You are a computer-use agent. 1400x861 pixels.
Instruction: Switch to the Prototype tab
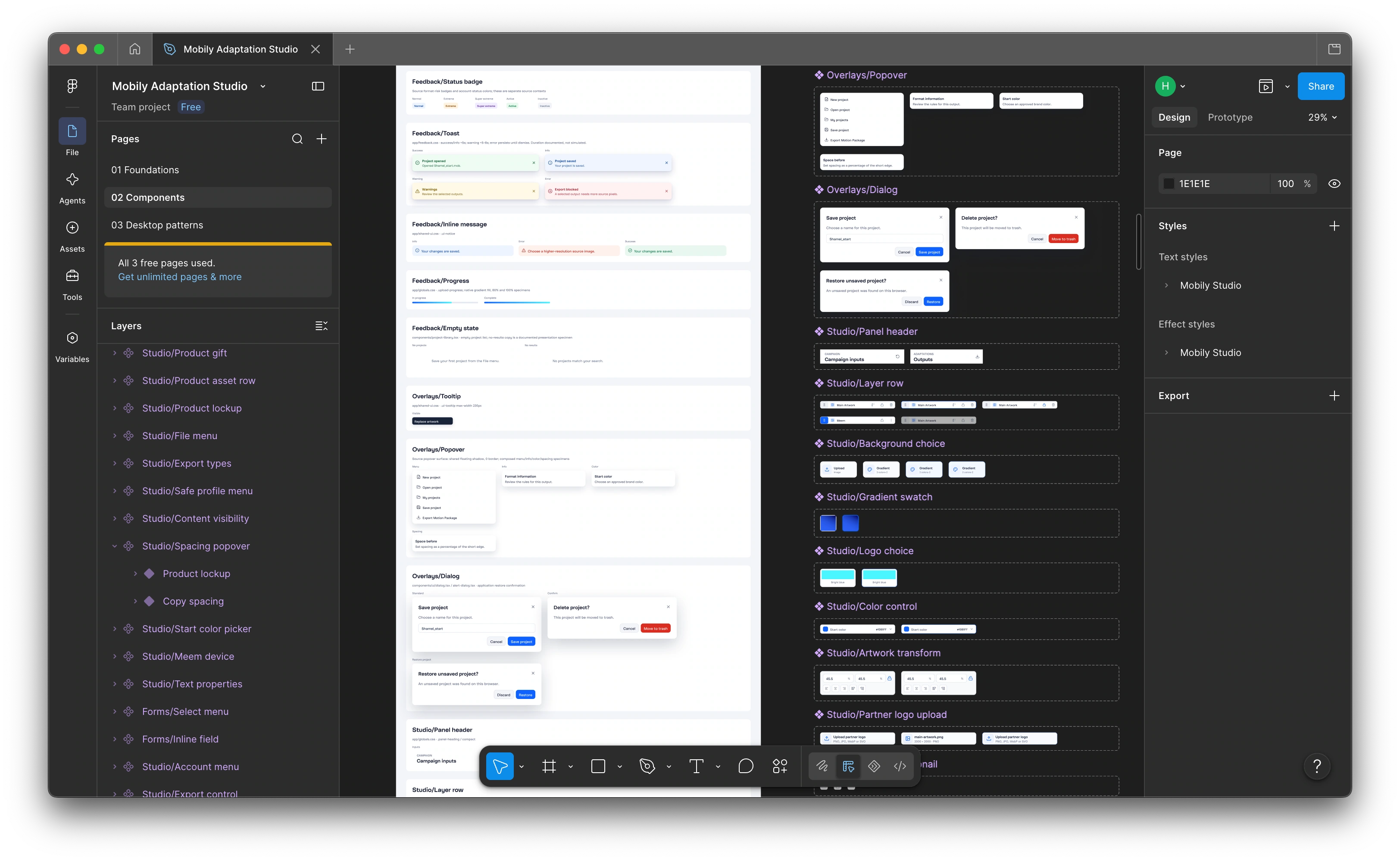tap(1230, 117)
